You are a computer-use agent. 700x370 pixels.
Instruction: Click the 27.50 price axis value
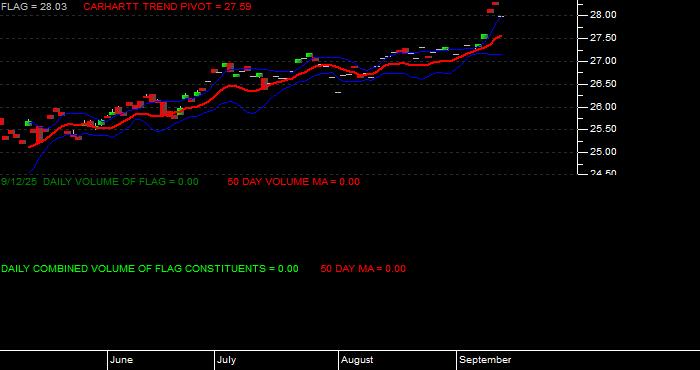[603, 38]
